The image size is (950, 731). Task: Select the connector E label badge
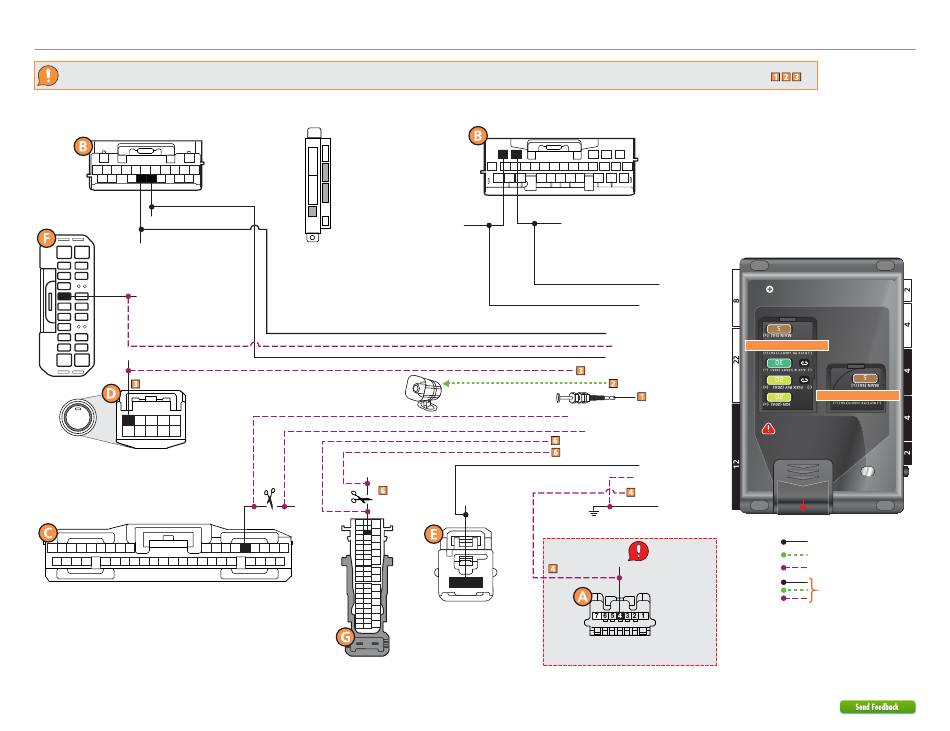(x=433, y=534)
